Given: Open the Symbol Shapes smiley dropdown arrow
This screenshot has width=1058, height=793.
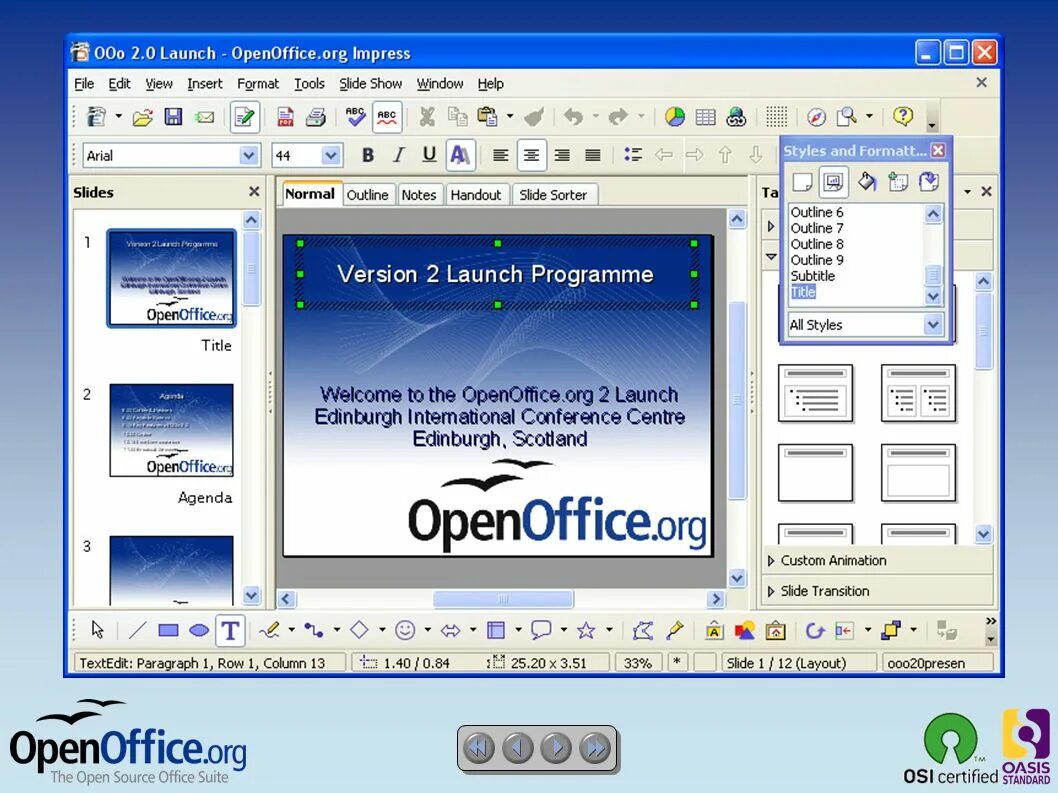Looking at the screenshot, I should pos(428,630).
